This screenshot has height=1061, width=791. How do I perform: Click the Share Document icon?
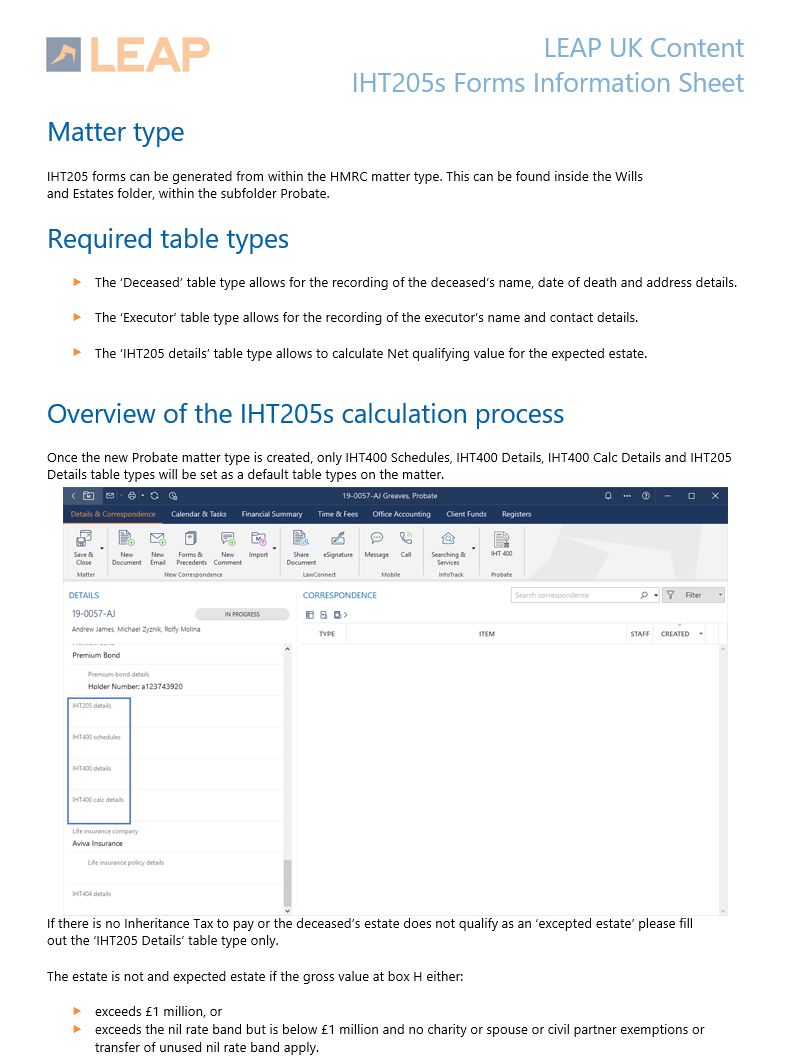click(301, 541)
